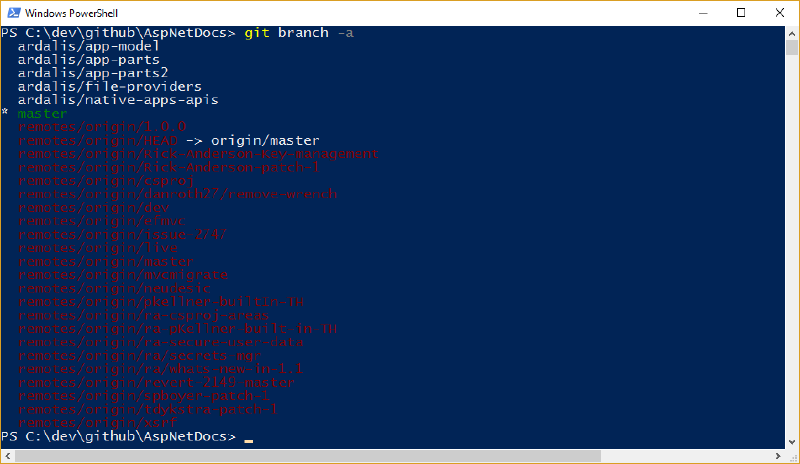Image resolution: width=800 pixels, height=464 pixels.
Task: Click the vertical scrollbar down arrow
Action: click(x=792, y=443)
